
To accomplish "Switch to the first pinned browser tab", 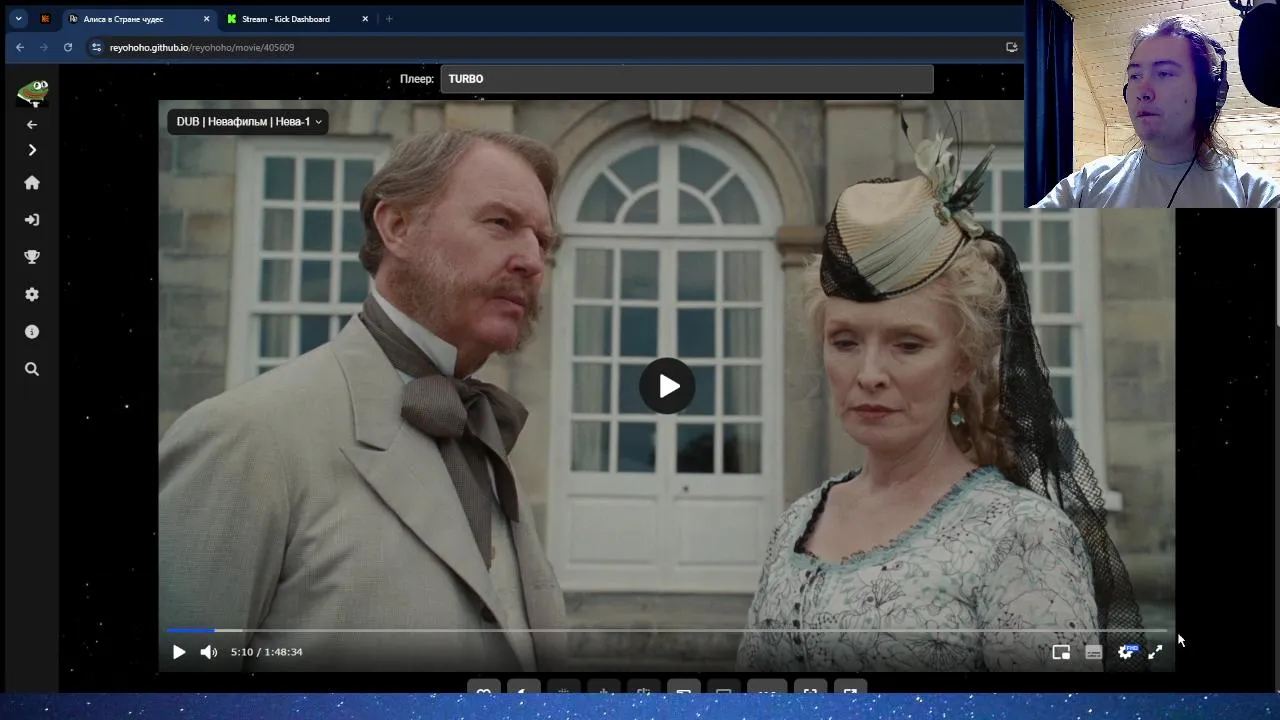I will 45,19.
